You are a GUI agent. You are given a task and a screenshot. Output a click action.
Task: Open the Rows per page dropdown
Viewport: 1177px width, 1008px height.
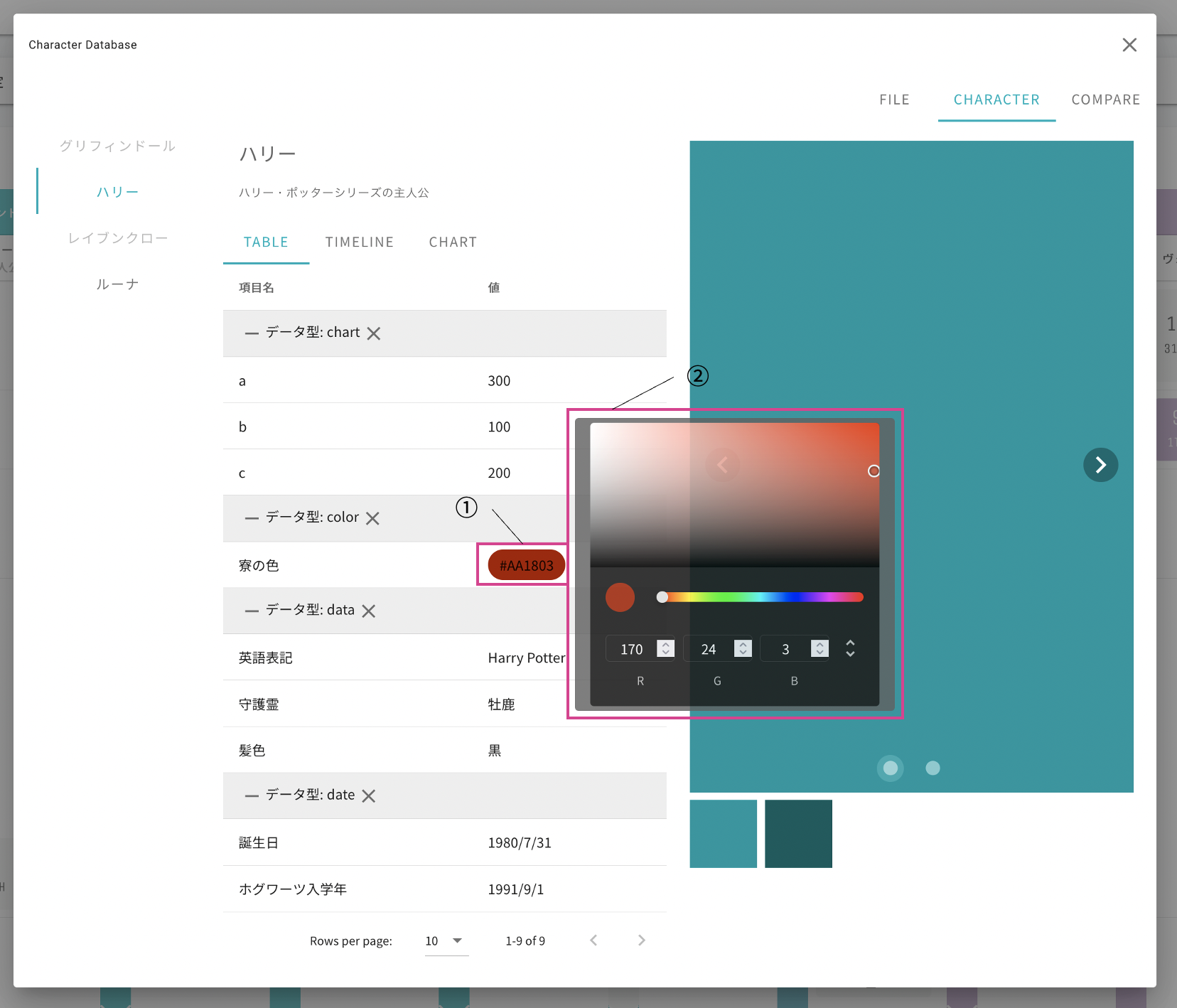tap(446, 941)
